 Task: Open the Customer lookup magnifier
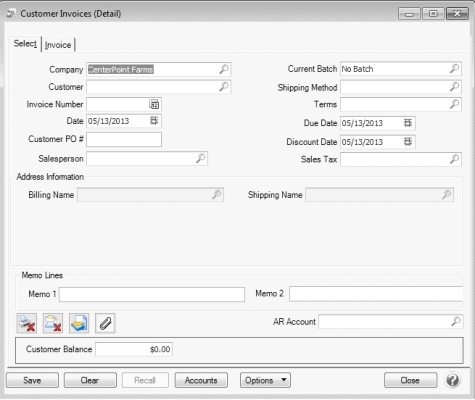tap(224, 87)
